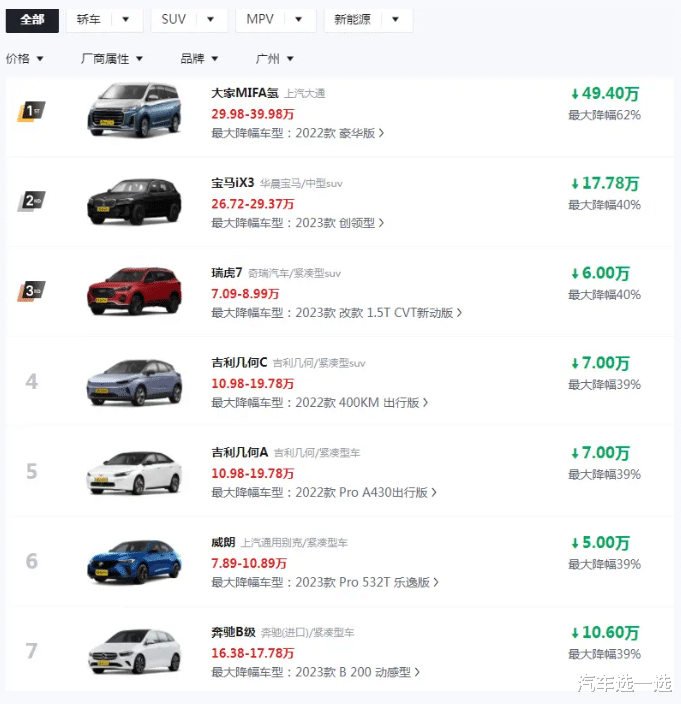Open the 吉利几何C title link

(x=239, y=362)
